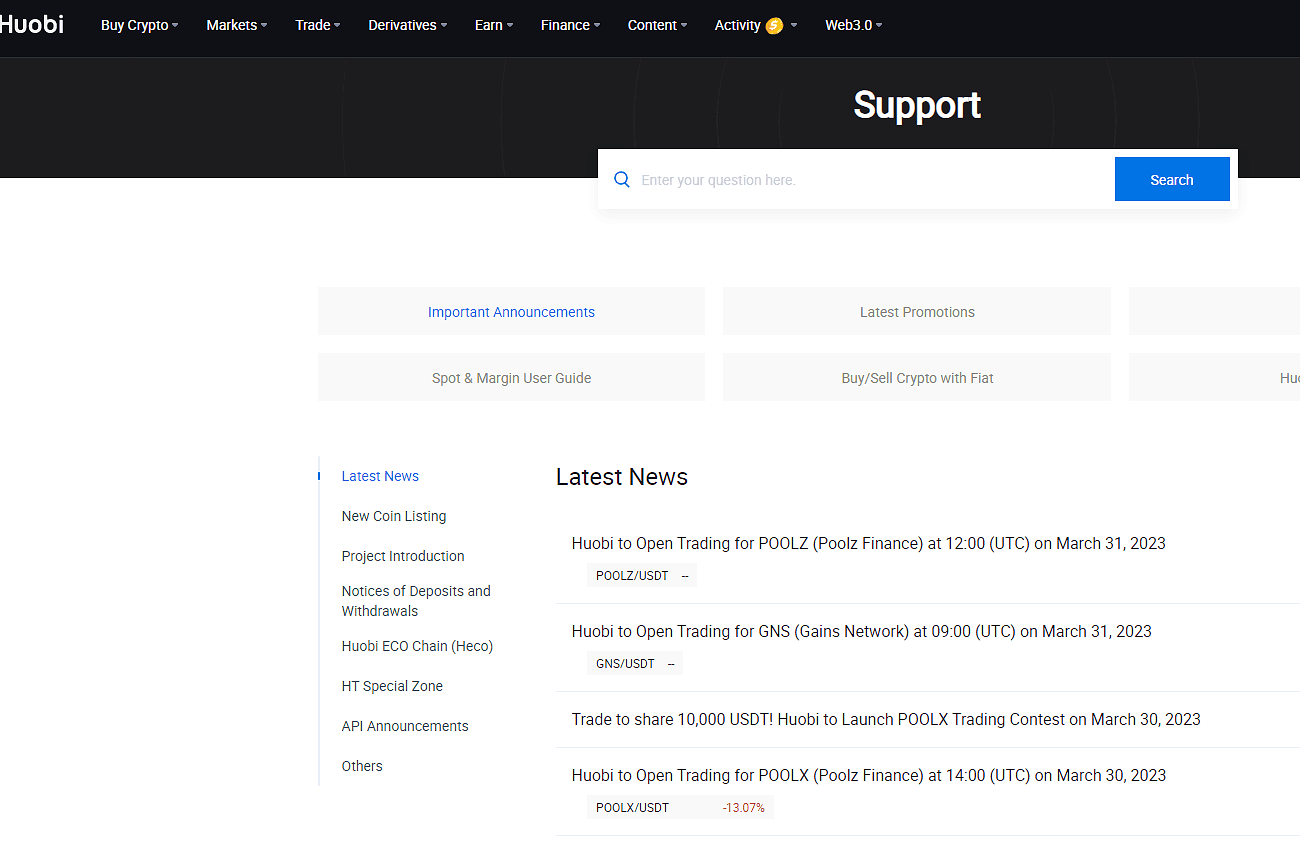Open the Web3.0 menu
1300x842 pixels.
(849, 25)
